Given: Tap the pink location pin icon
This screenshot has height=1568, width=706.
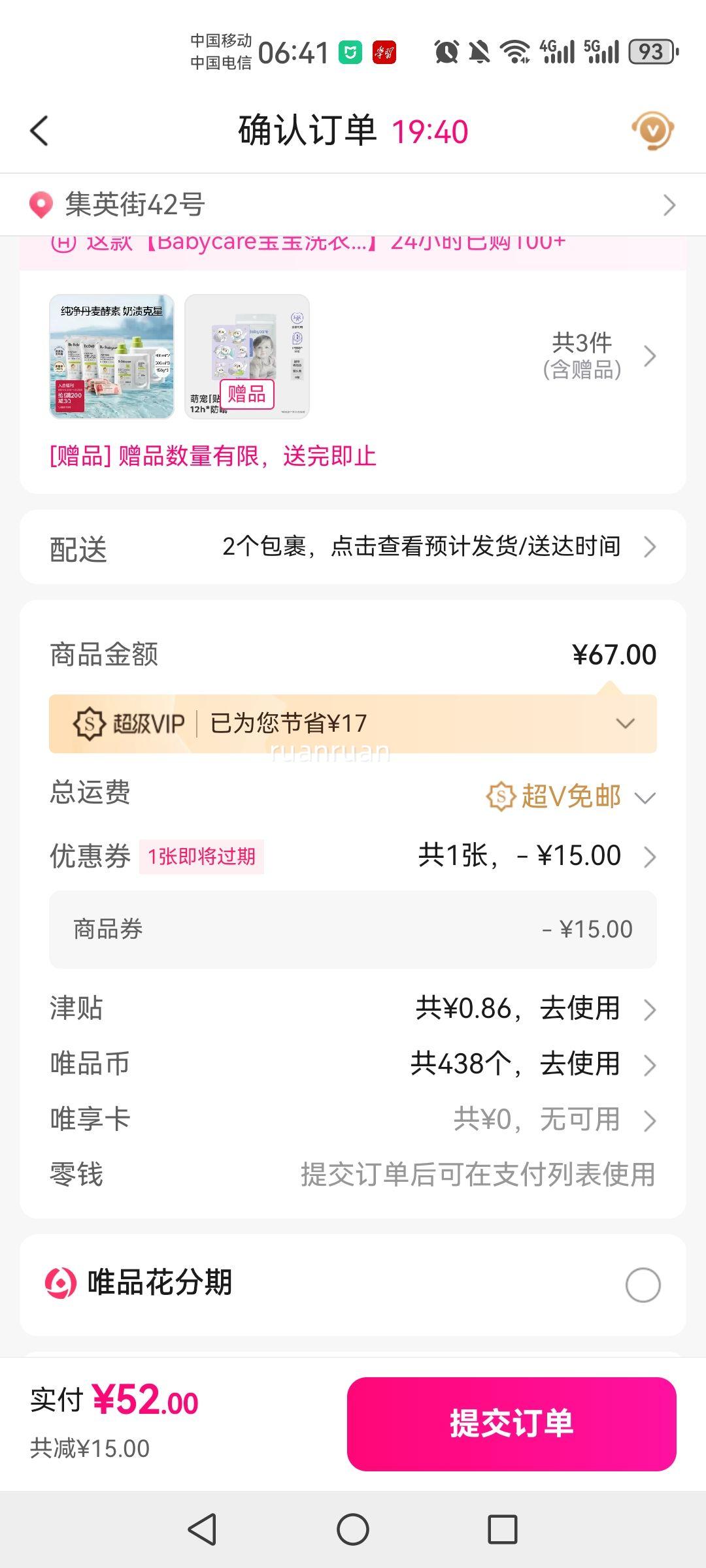Looking at the screenshot, I should (41, 205).
